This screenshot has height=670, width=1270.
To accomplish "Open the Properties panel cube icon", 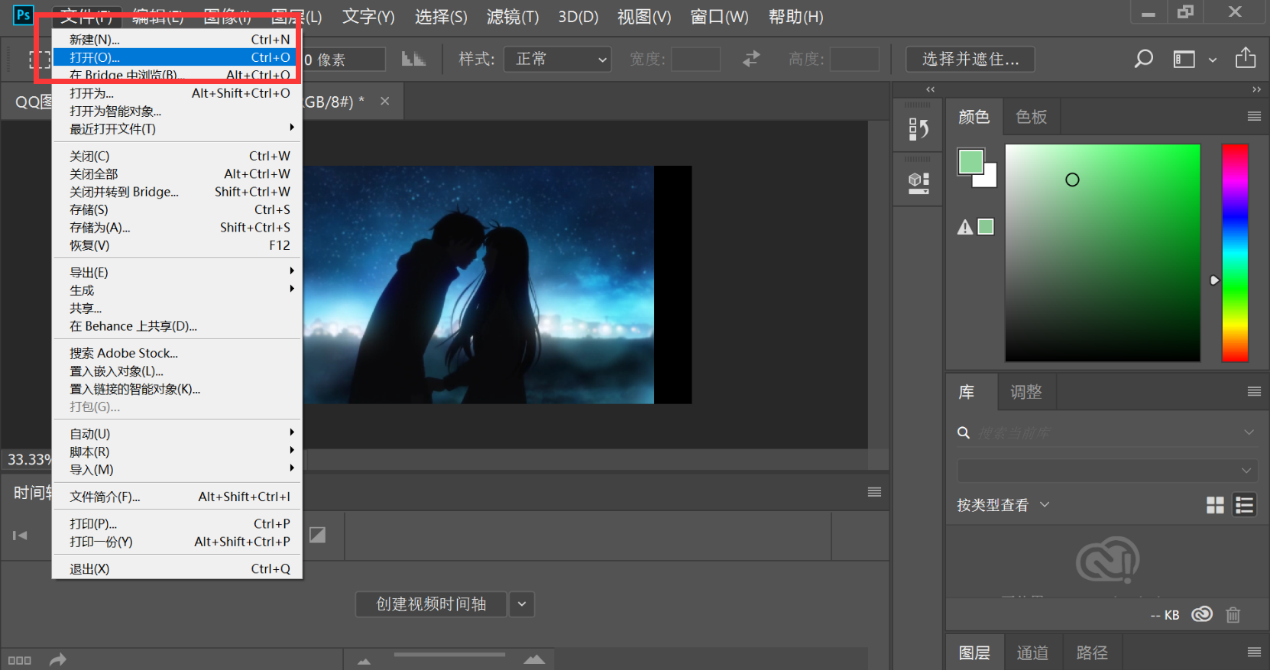I will tap(918, 181).
